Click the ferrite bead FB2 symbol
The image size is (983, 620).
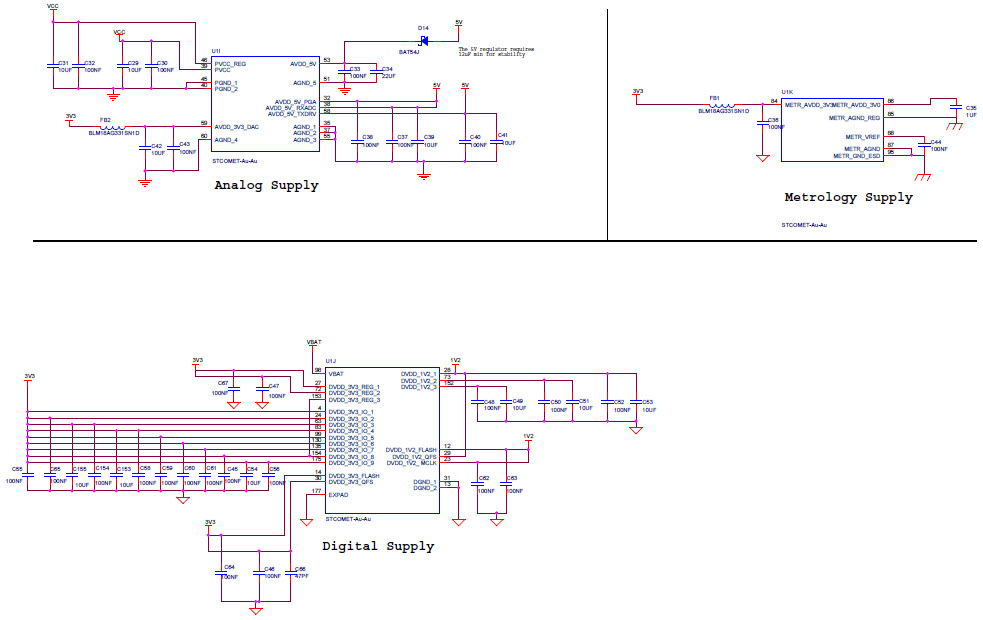(111, 126)
